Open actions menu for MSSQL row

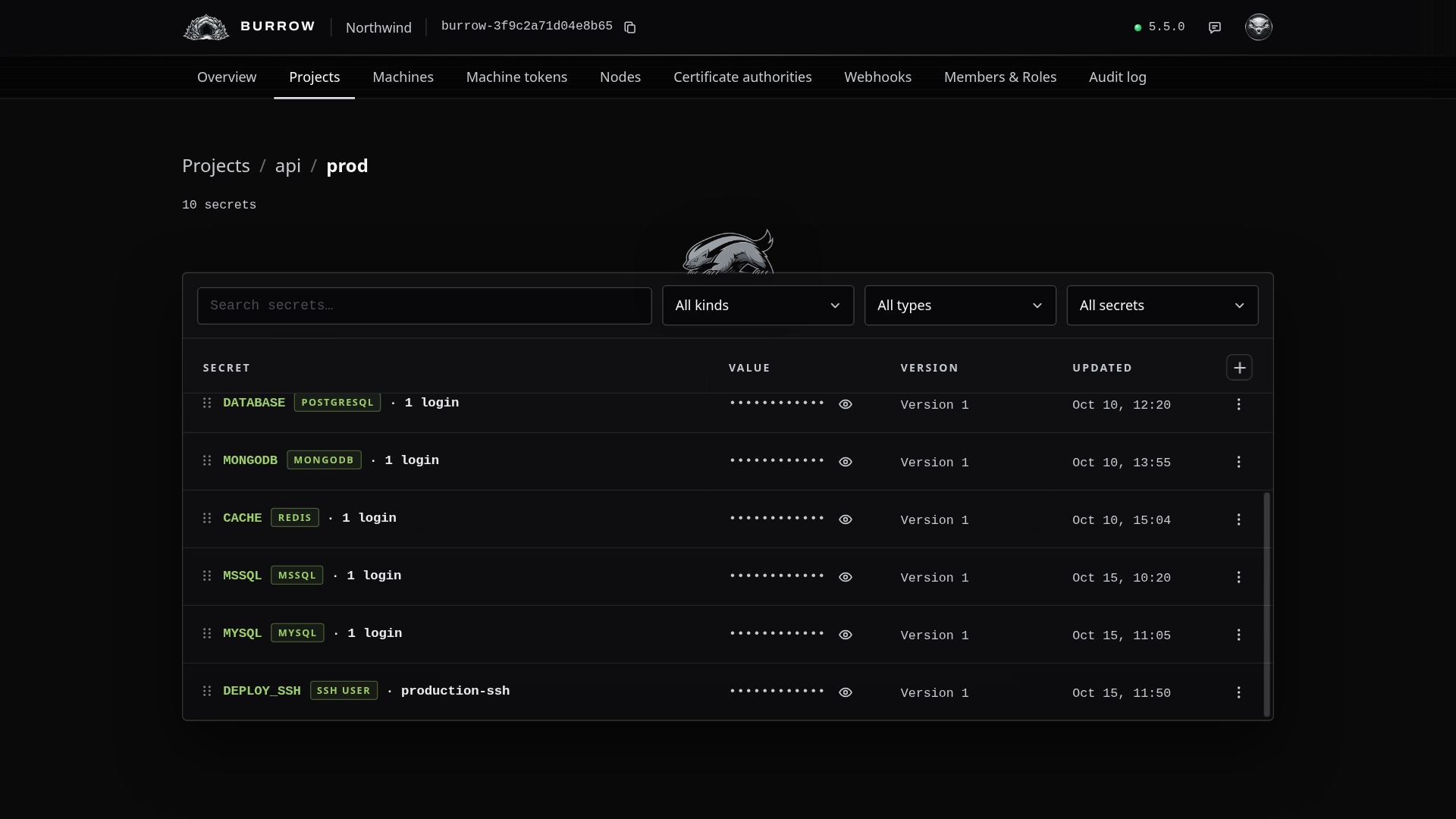tap(1239, 577)
